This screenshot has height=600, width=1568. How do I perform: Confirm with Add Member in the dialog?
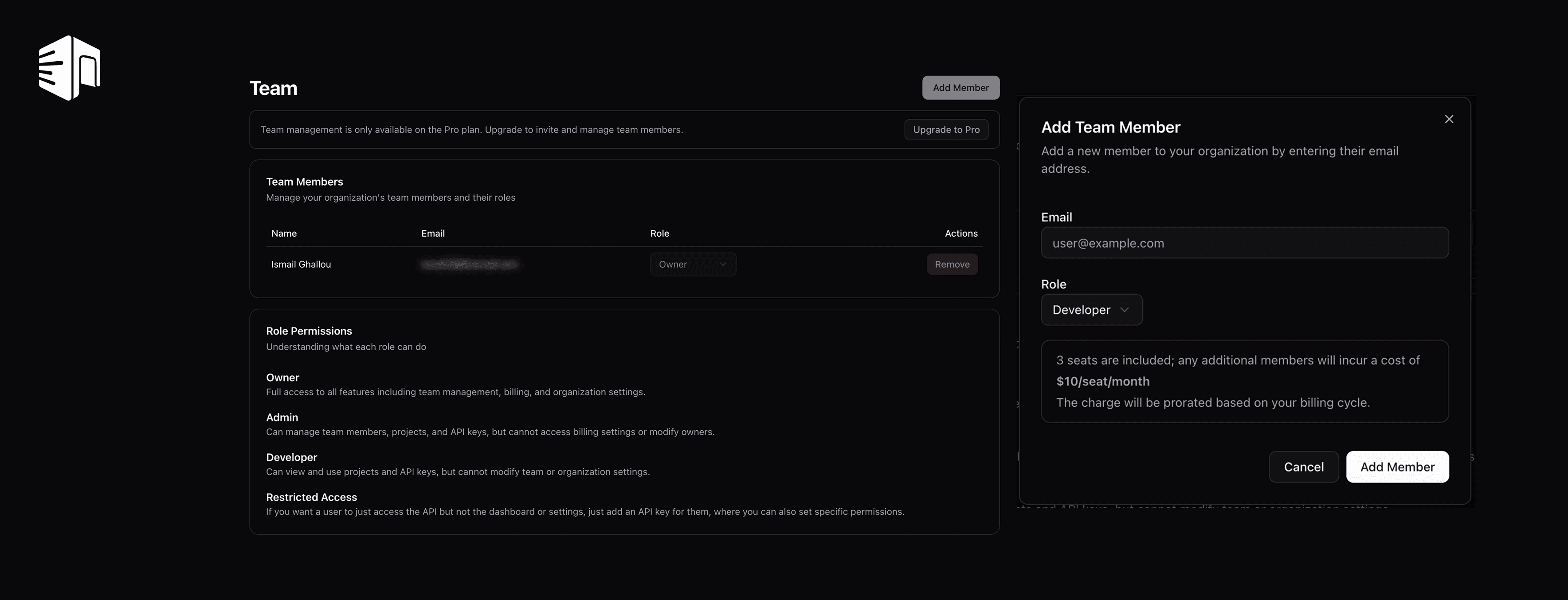(x=1397, y=467)
